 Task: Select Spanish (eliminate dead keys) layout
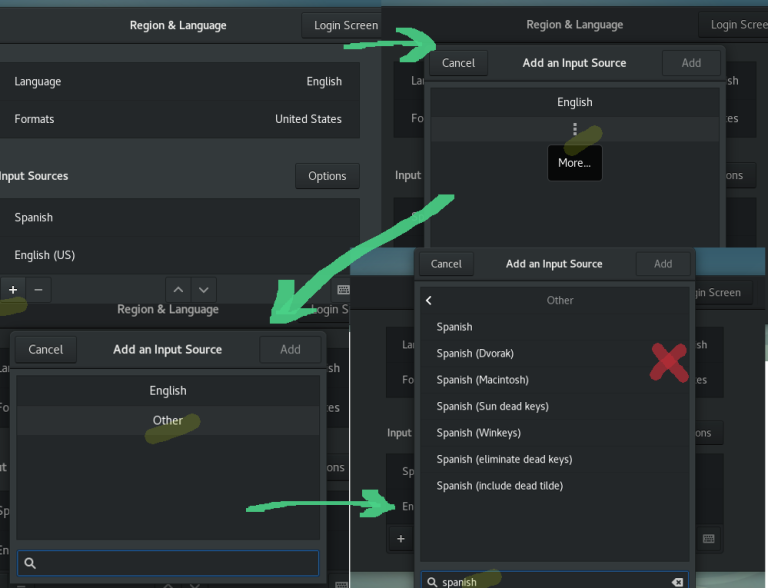(554, 459)
